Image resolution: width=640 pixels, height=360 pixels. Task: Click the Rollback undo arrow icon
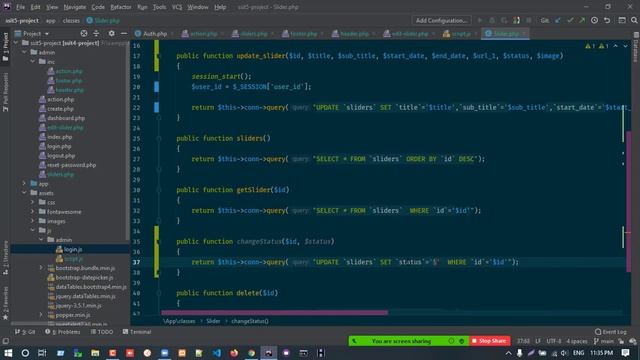[x=607, y=20]
